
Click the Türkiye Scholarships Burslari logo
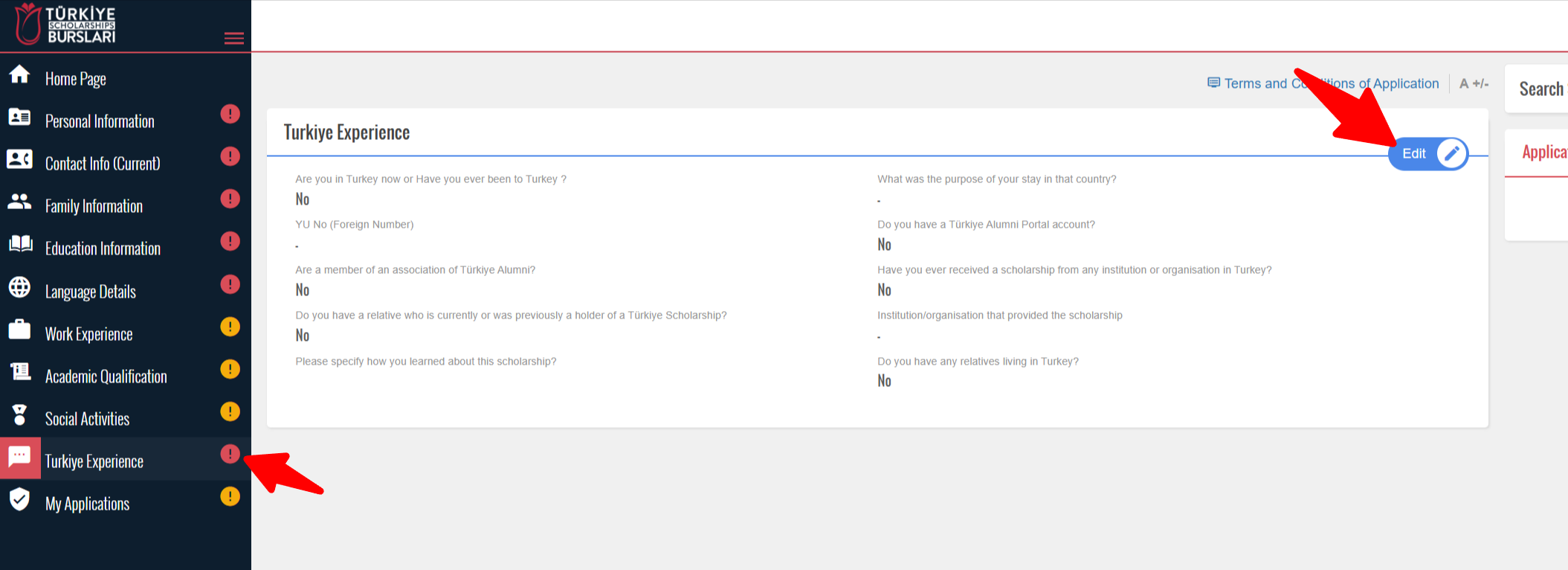tap(65, 24)
